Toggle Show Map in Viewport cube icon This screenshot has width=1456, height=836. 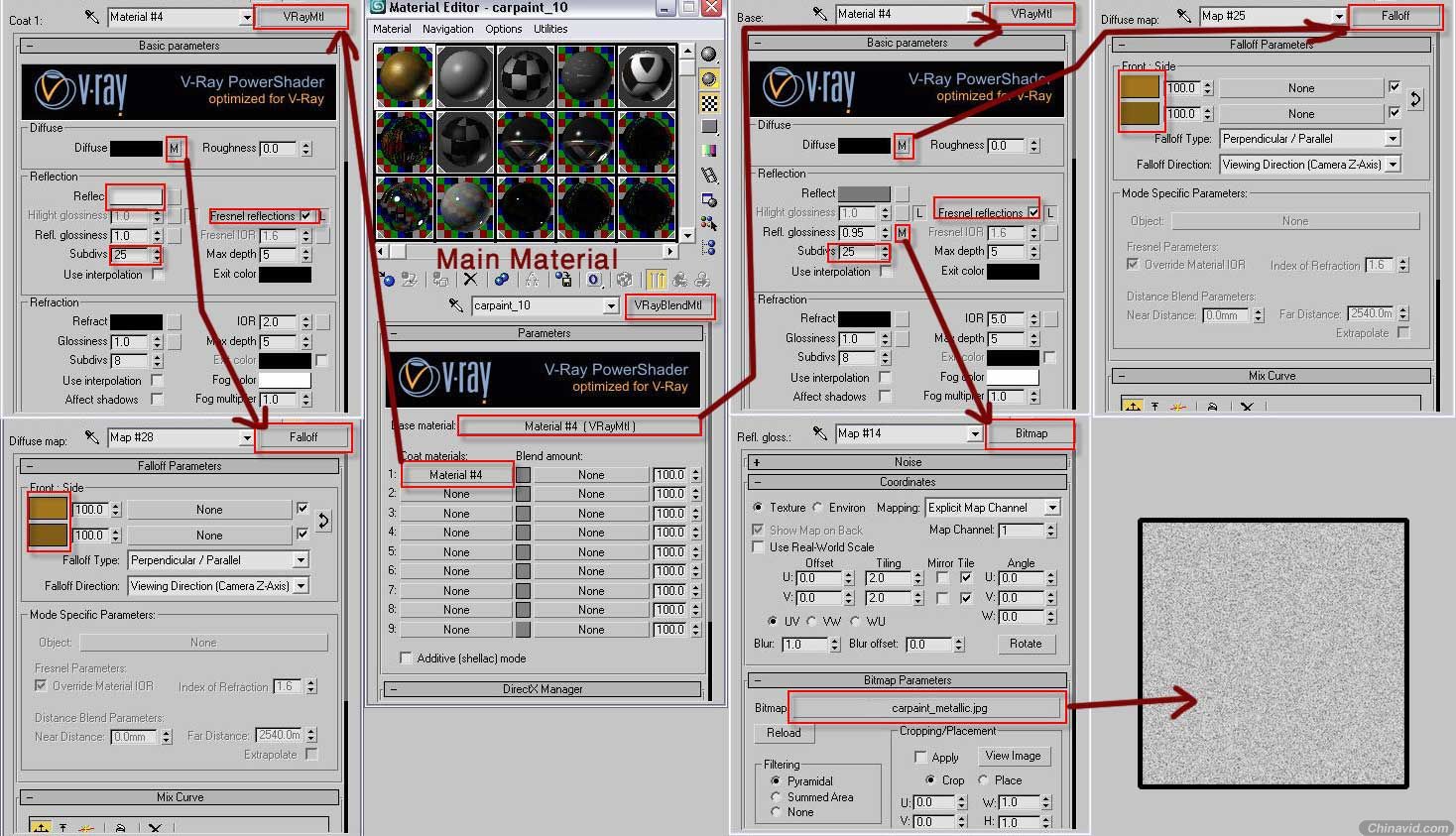point(624,280)
